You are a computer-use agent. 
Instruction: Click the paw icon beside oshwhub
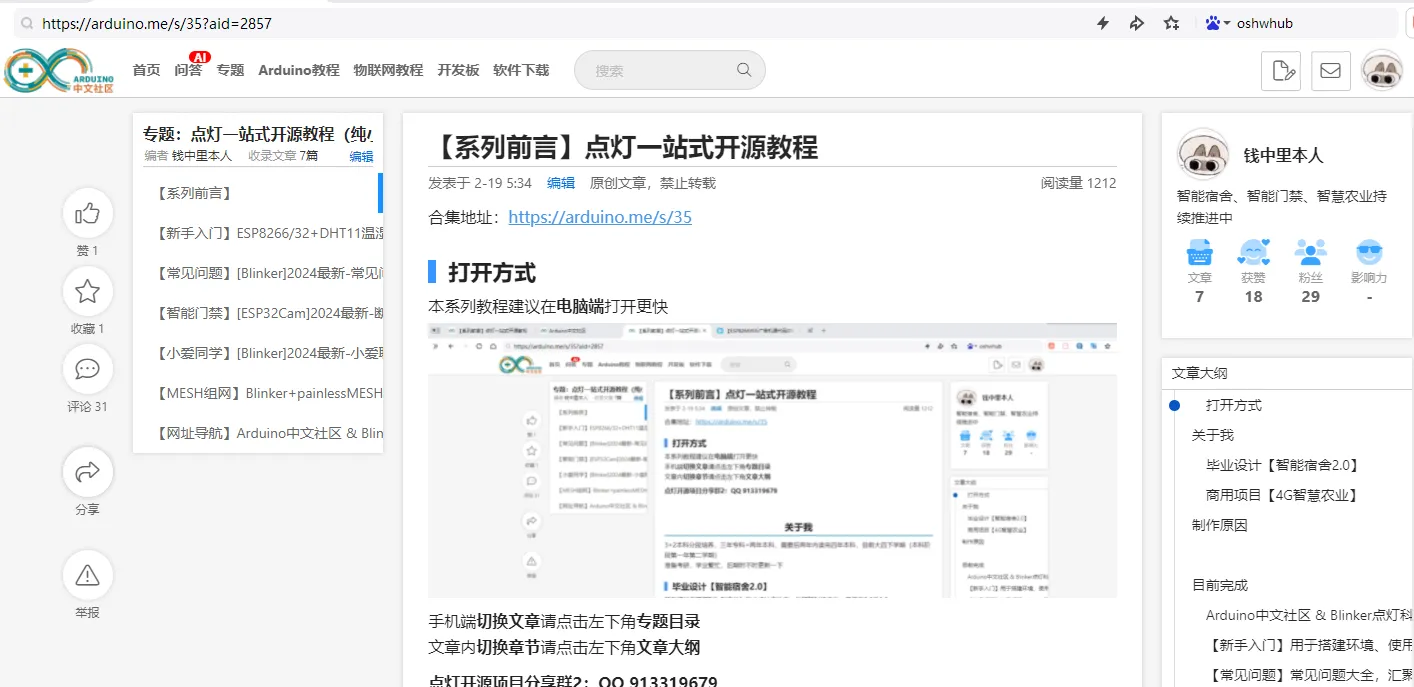pos(1213,23)
